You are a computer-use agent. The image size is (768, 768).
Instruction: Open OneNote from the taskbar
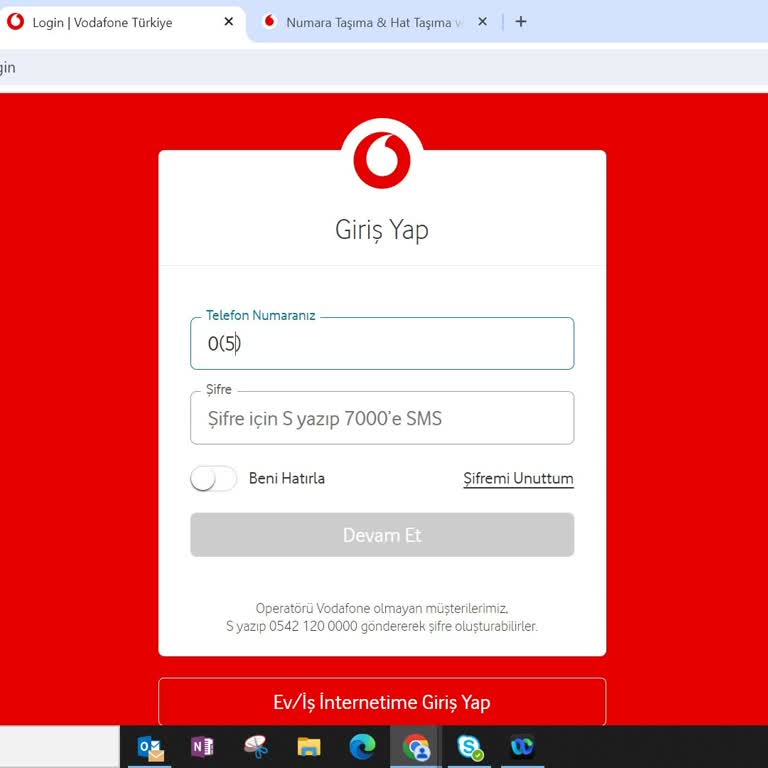coord(202,746)
